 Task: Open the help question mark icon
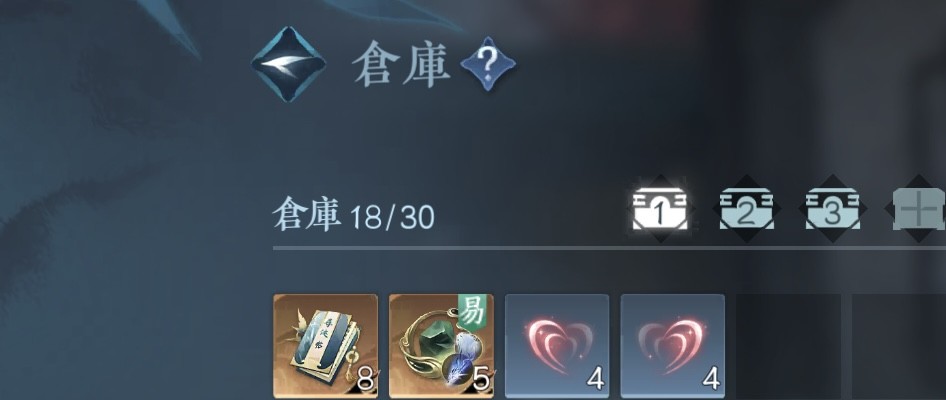(487, 64)
